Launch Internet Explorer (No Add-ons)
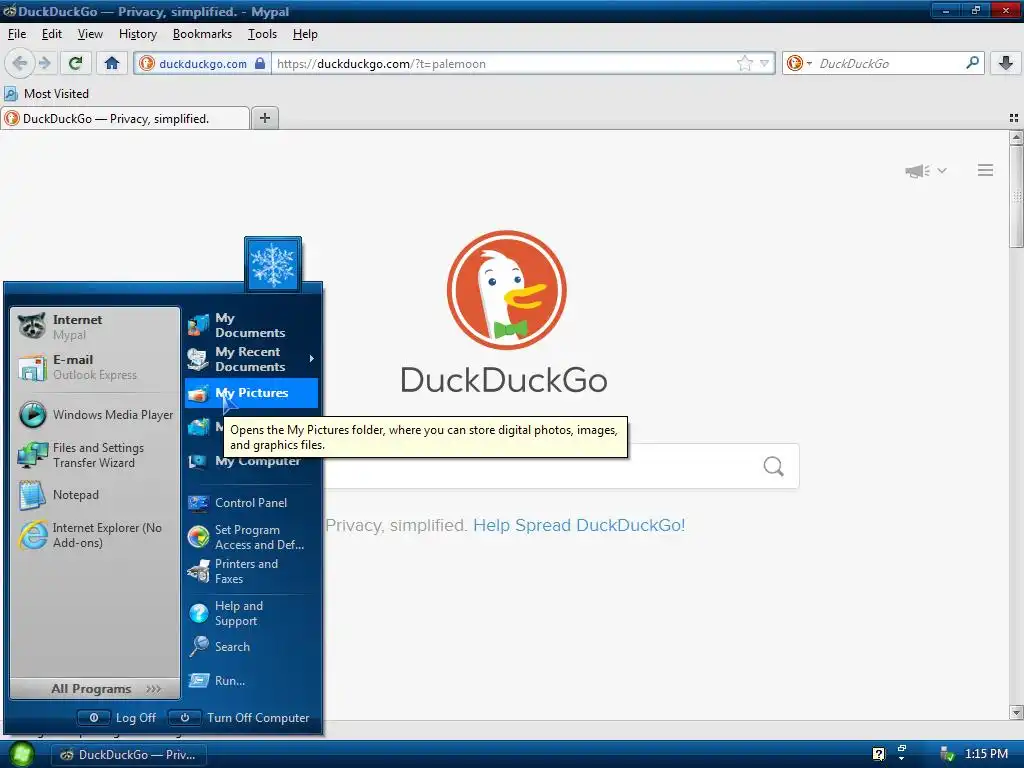 click(95, 535)
